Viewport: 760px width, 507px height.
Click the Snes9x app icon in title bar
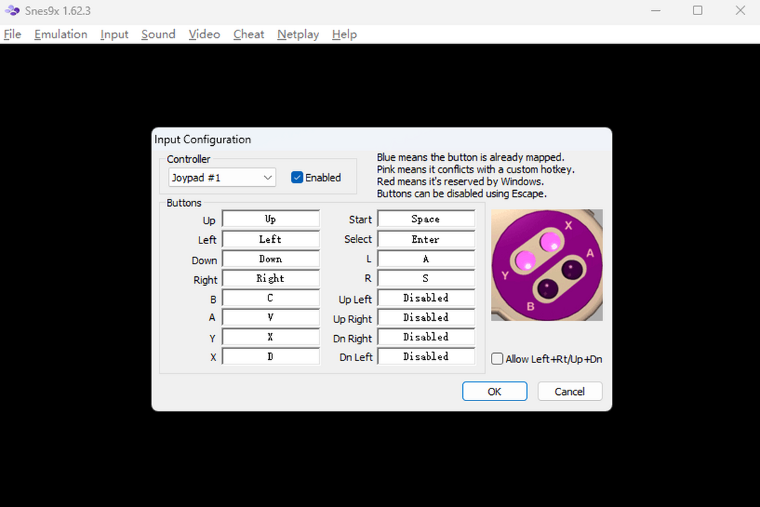[x=12, y=10]
